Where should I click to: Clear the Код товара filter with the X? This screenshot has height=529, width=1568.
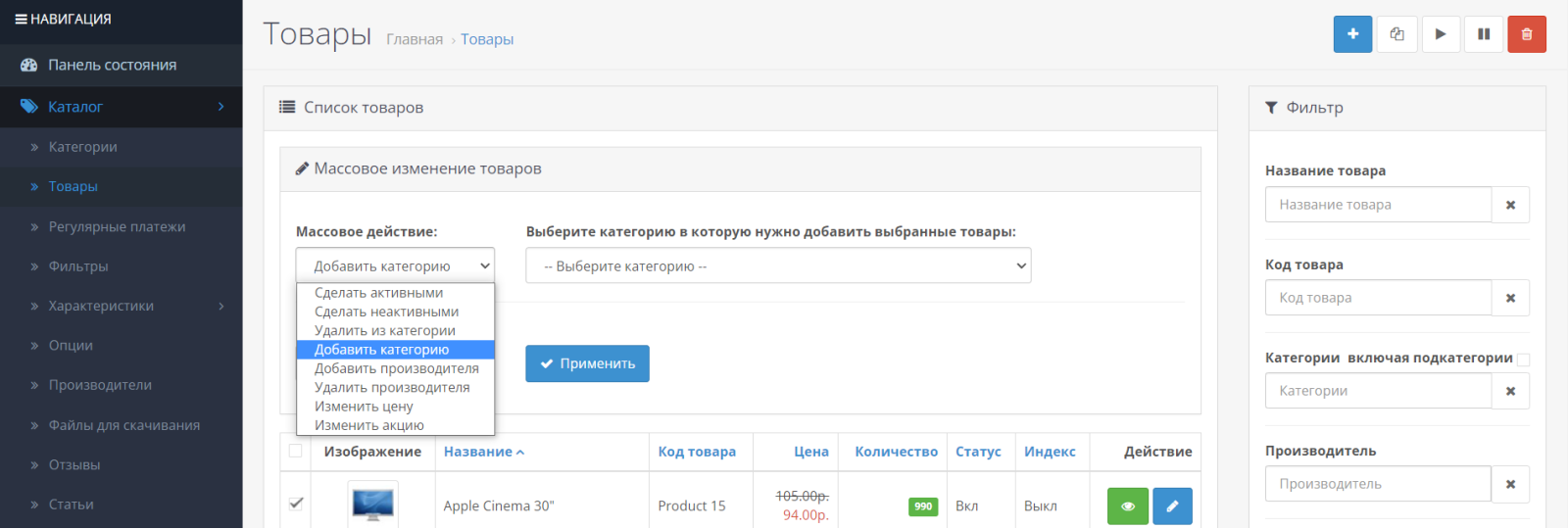[1510, 298]
